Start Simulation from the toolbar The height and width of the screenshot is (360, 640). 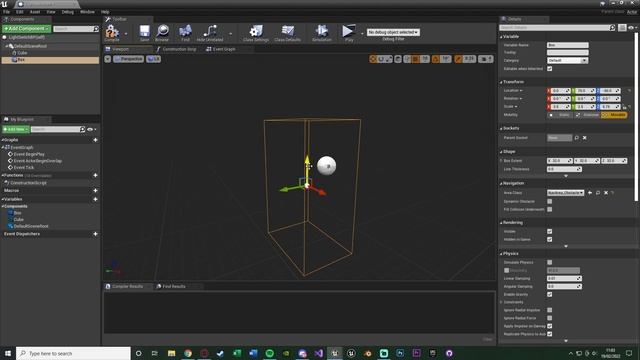(322, 32)
